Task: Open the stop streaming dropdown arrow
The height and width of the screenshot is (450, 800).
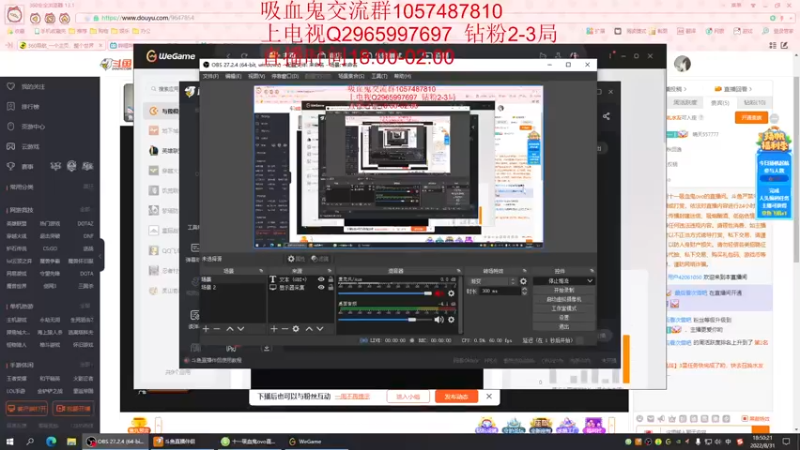Action: 590,281
